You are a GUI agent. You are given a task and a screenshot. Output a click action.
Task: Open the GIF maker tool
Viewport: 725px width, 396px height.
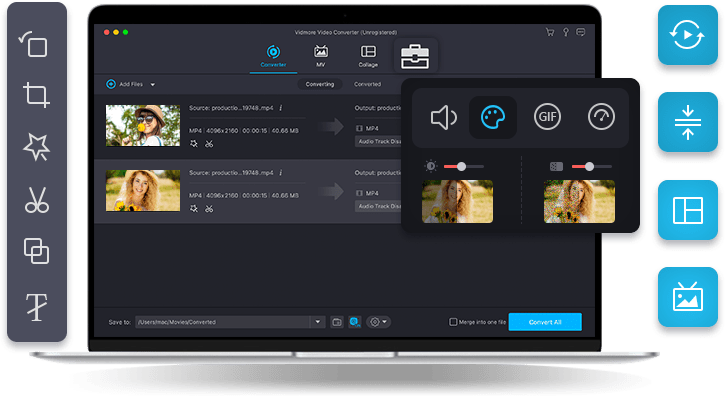(x=547, y=117)
